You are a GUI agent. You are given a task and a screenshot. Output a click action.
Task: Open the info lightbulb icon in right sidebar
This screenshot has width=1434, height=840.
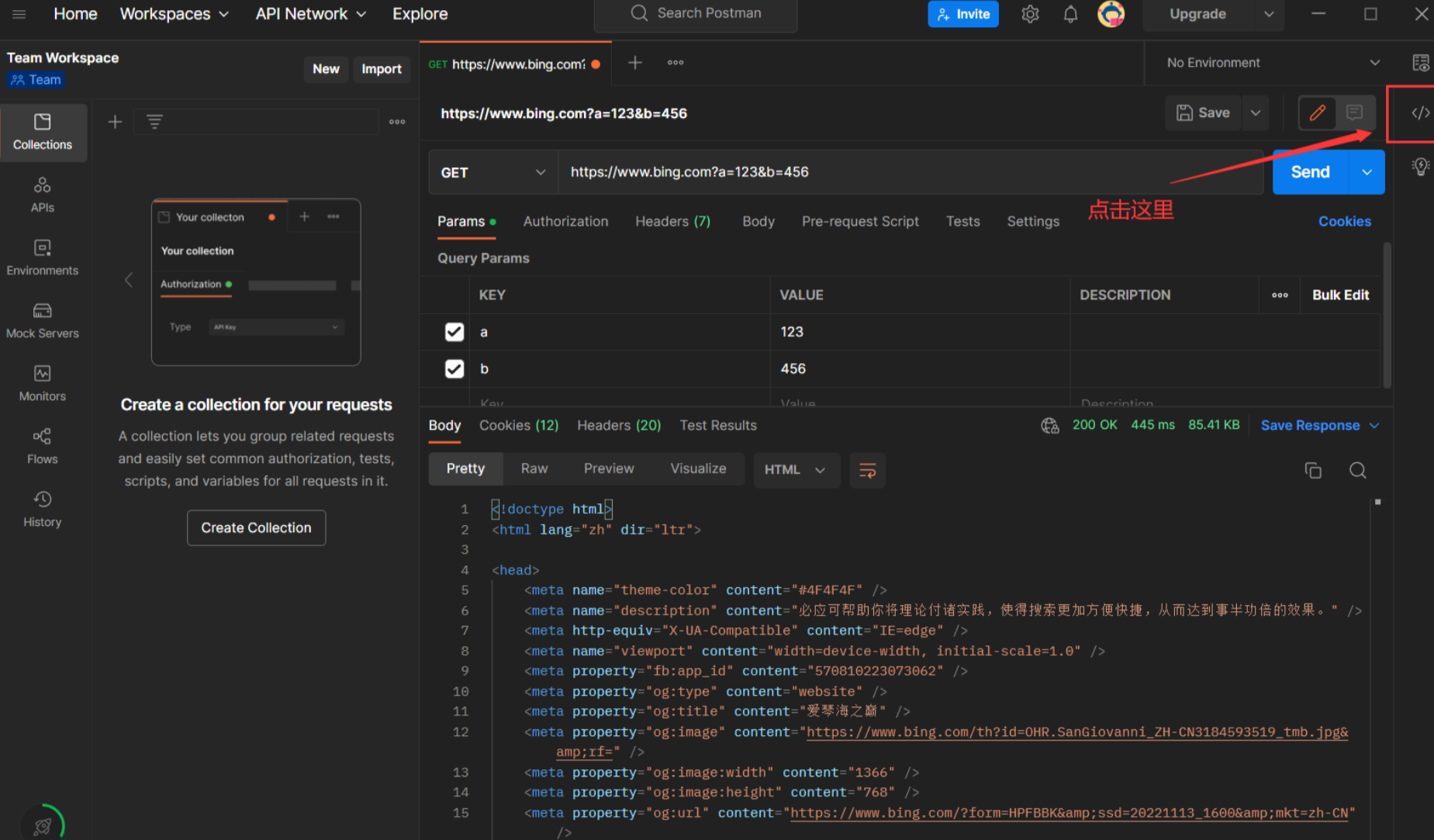(x=1420, y=166)
